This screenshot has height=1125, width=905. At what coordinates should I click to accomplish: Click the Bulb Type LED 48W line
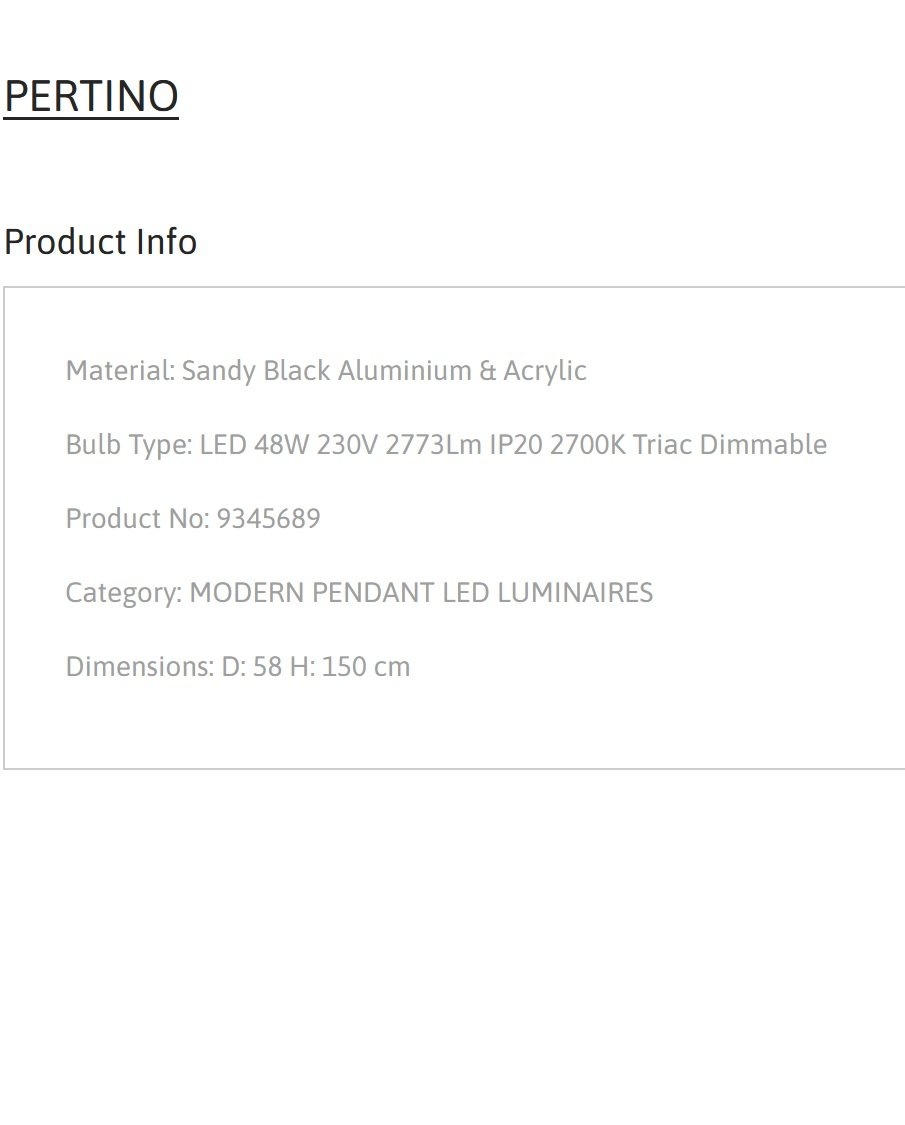coord(446,445)
